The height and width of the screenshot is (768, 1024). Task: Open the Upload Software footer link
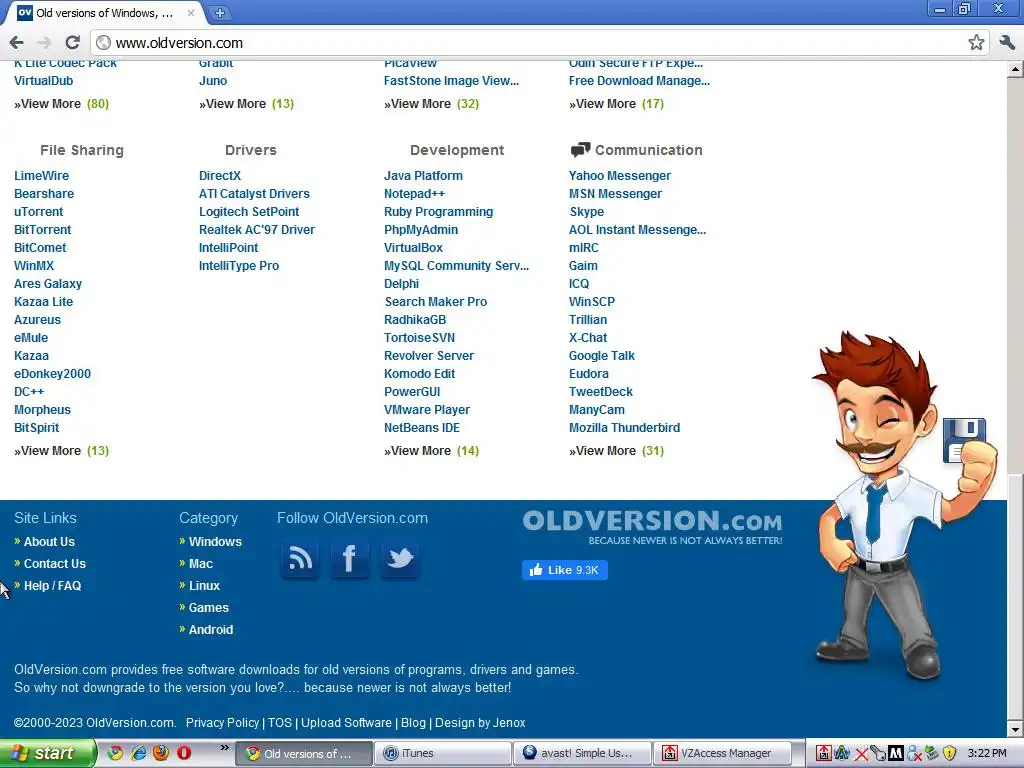346,723
